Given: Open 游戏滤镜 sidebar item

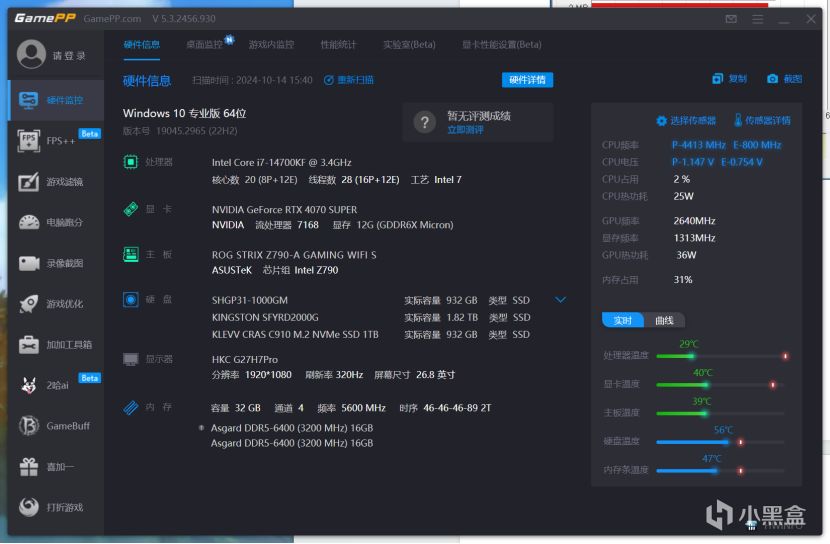Looking at the screenshot, I should tap(56, 182).
